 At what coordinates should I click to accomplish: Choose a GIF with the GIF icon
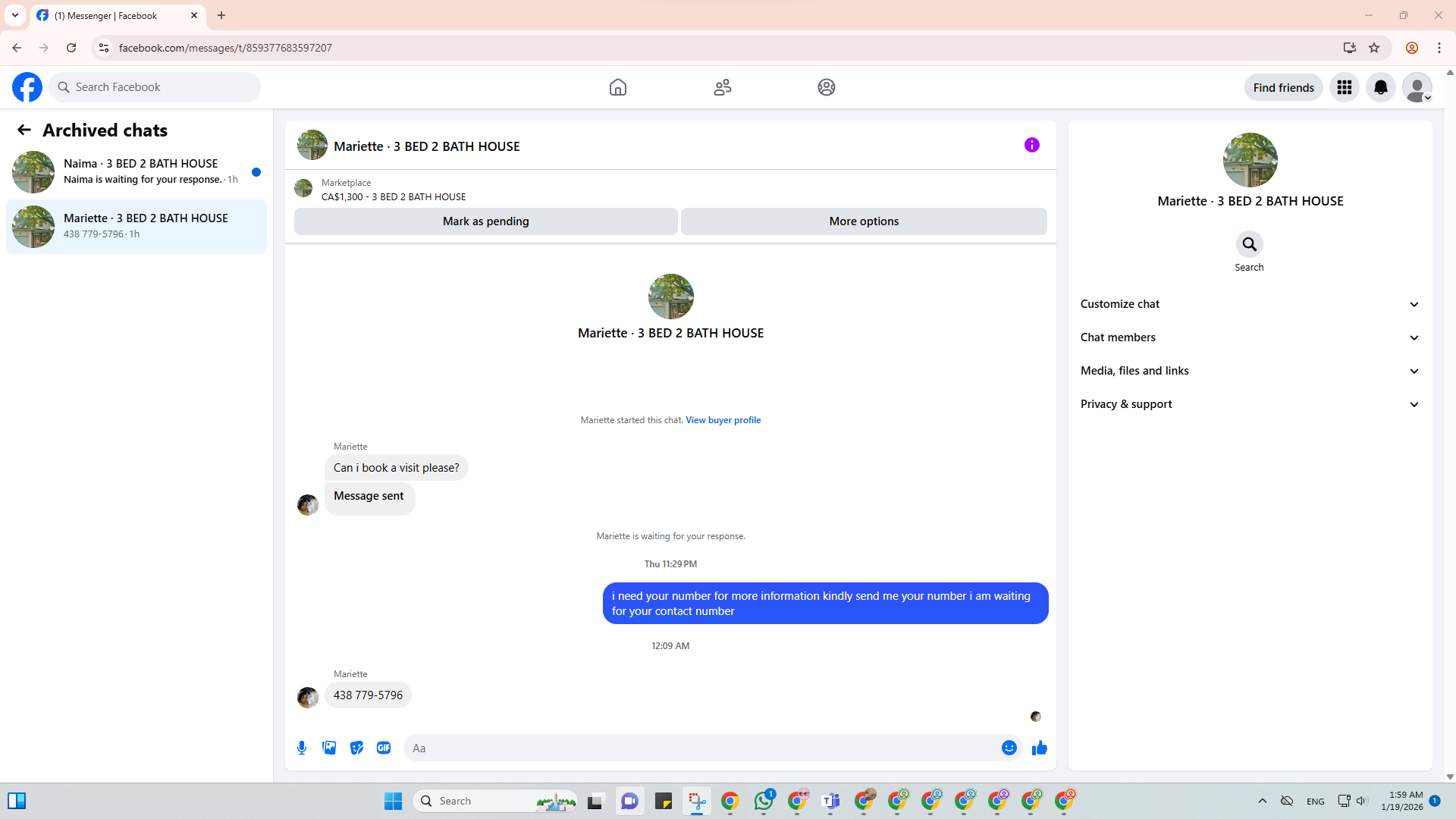click(384, 748)
